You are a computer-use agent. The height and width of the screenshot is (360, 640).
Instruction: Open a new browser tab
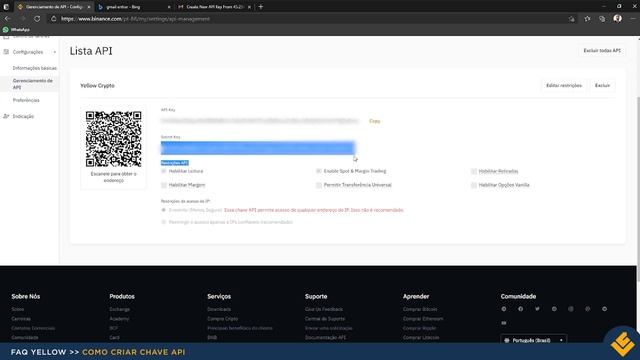pyautogui.click(x=261, y=7)
